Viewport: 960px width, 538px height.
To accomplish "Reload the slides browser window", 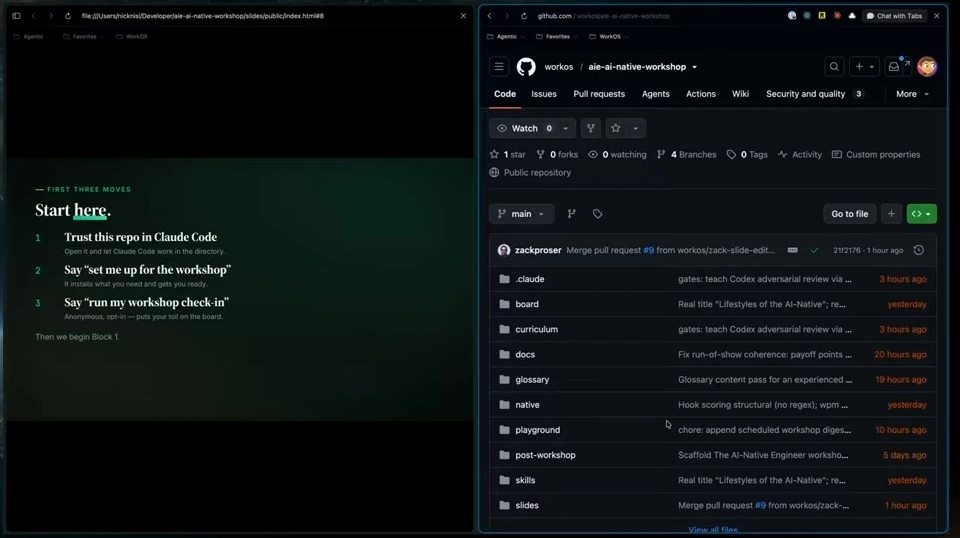I will point(68,16).
